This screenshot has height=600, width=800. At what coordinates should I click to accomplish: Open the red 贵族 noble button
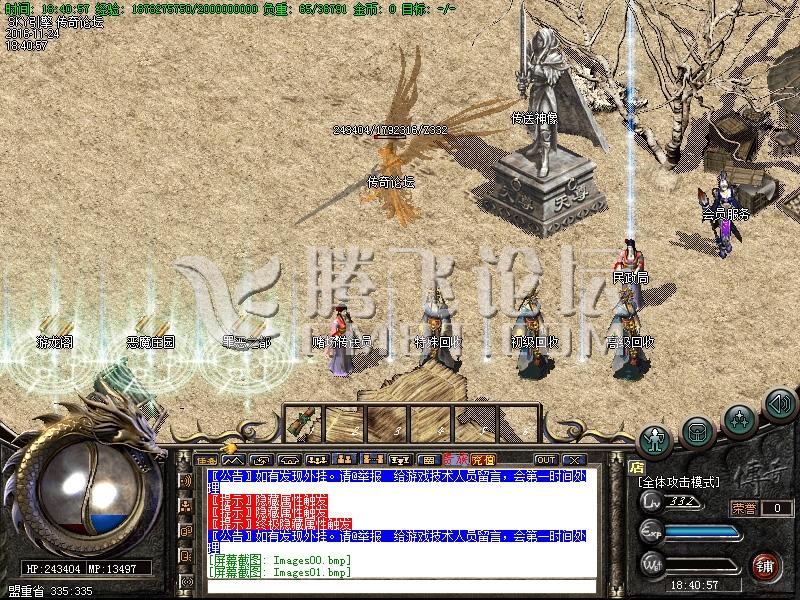pos(455,460)
